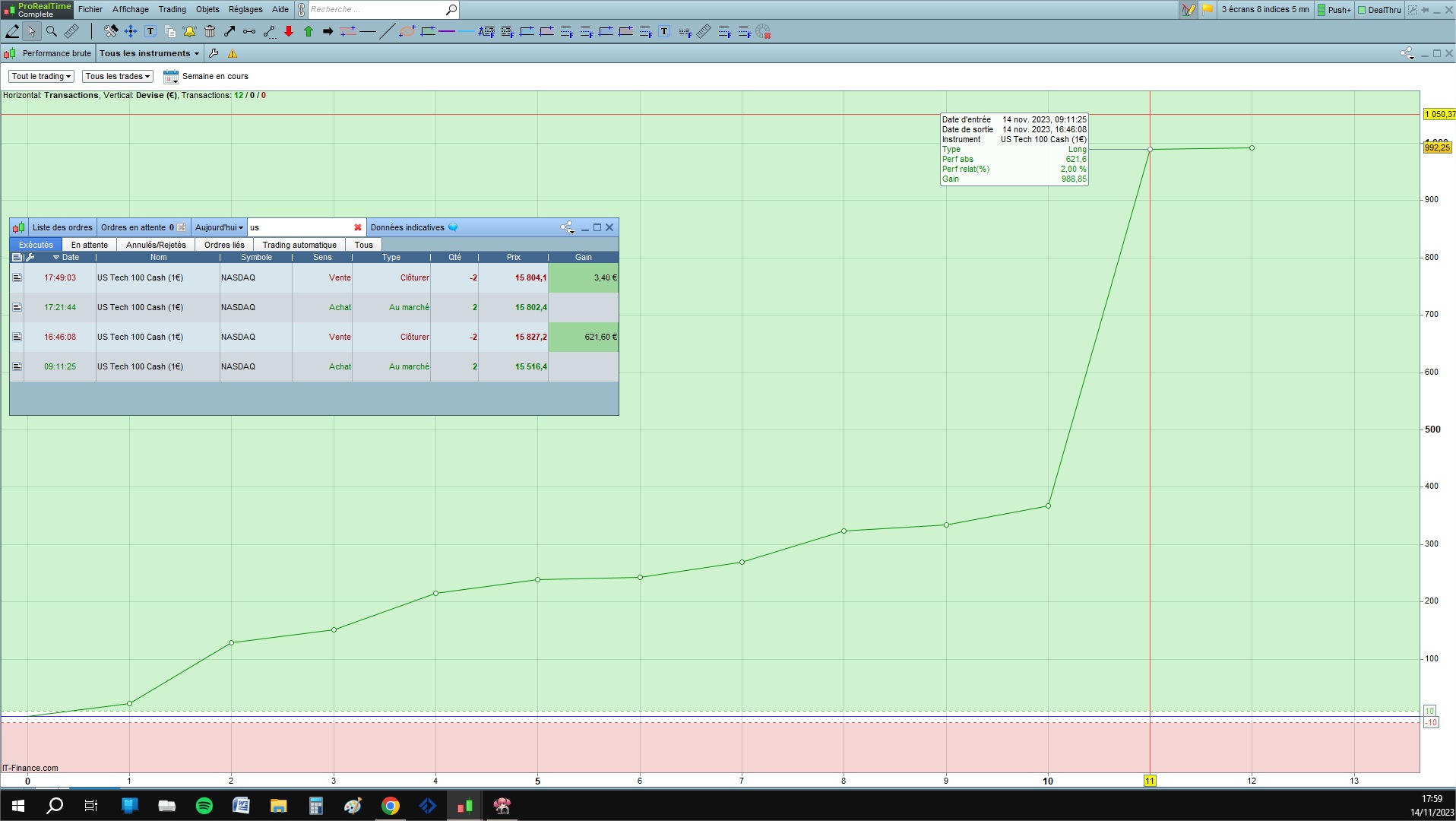Select the red down arrow tool
Viewport: 1456px width, 821px height.
tap(289, 31)
